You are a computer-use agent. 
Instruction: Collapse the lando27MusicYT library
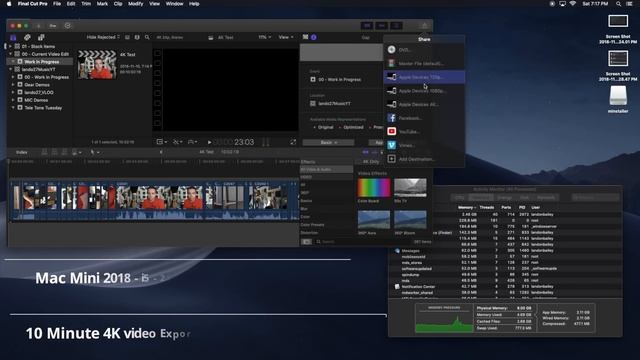(x=10, y=69)
